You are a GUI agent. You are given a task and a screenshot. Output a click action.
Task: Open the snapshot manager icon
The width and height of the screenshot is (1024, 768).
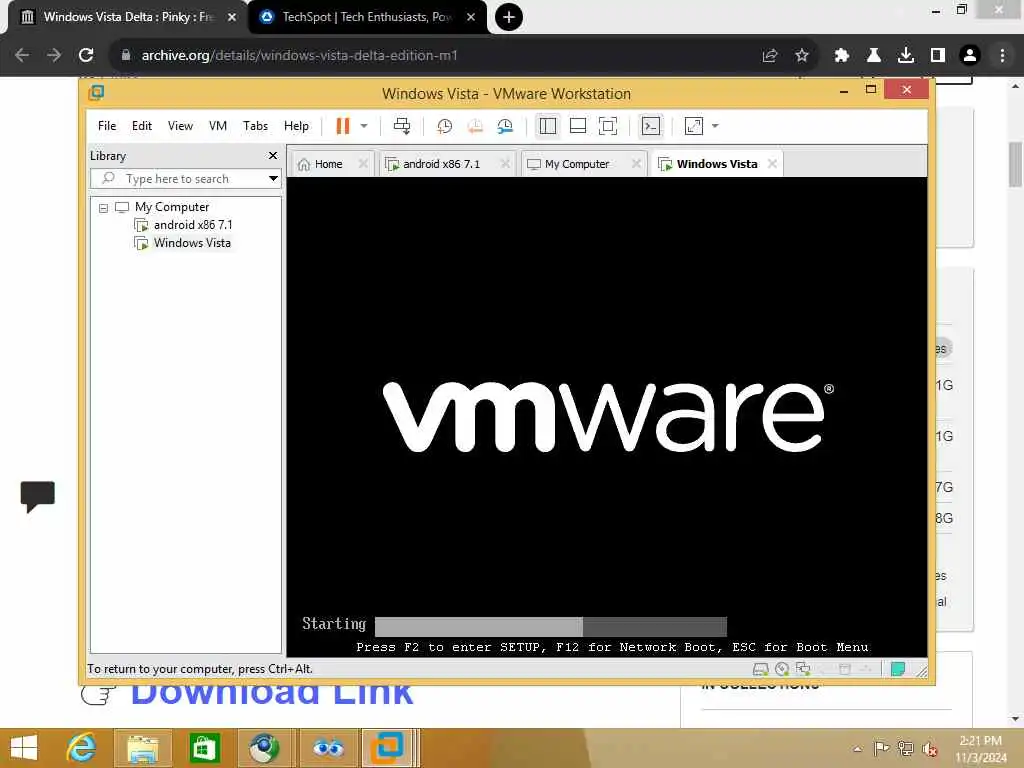click(x=505, y=126)
